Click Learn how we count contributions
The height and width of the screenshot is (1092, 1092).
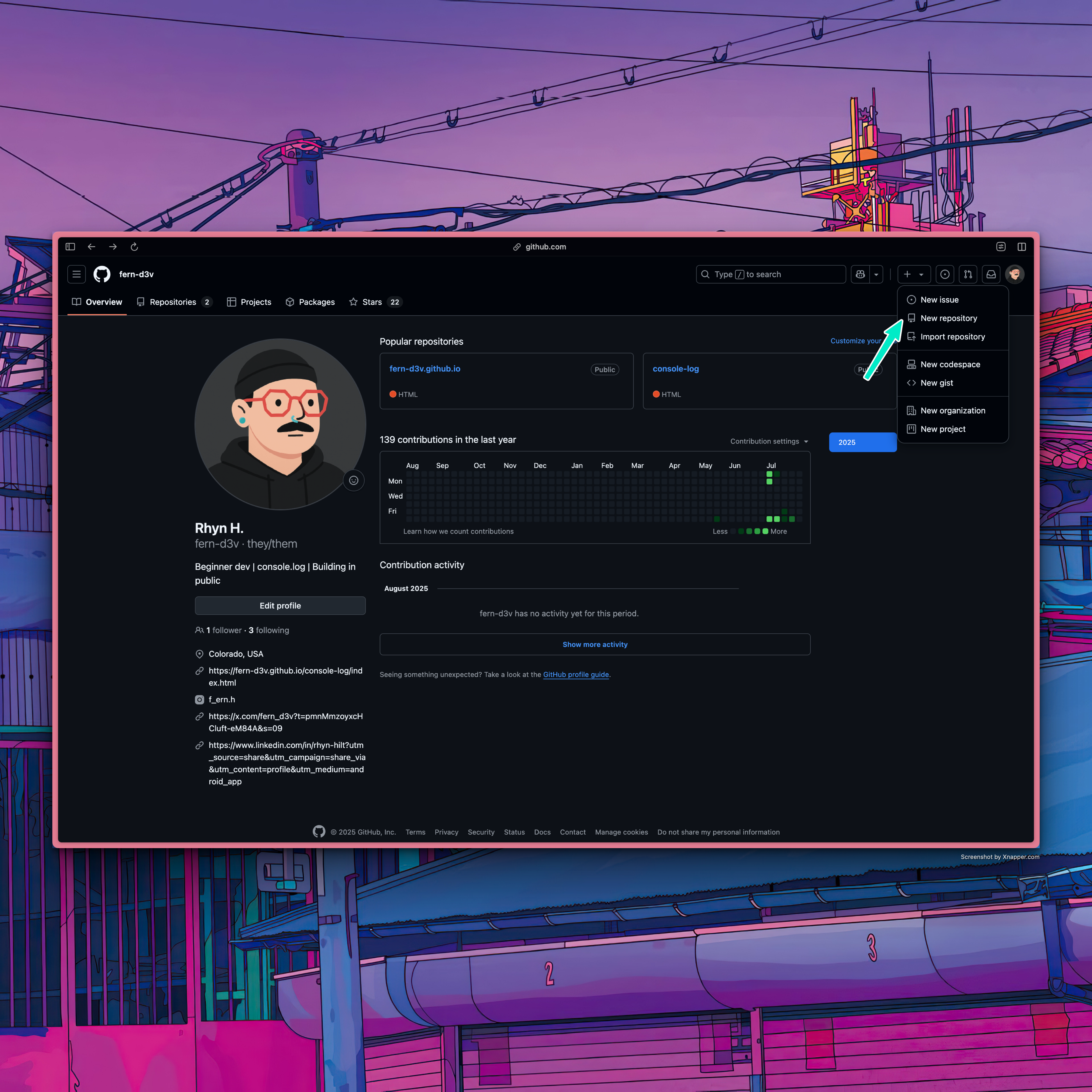(458, 531)
